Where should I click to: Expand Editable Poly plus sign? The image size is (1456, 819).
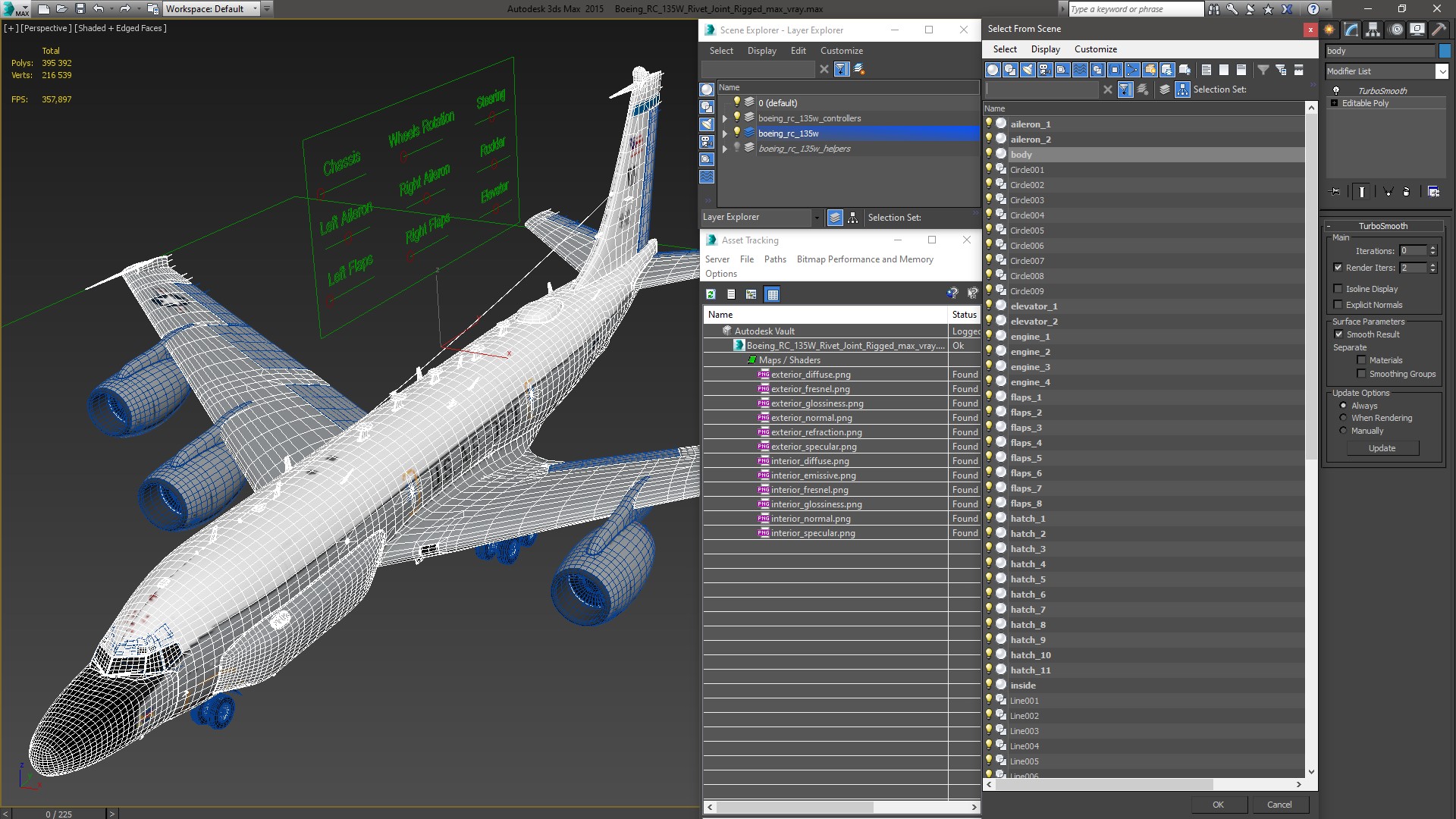coord(1335,103)
